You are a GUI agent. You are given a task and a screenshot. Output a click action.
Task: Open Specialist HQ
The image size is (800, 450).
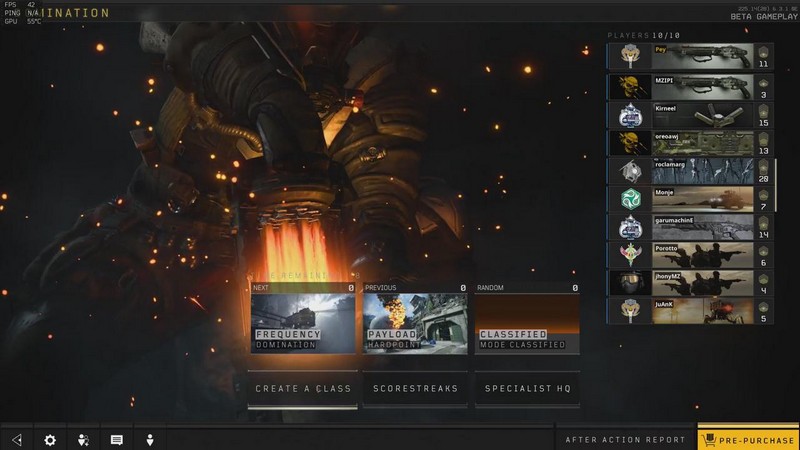point(527,388)
